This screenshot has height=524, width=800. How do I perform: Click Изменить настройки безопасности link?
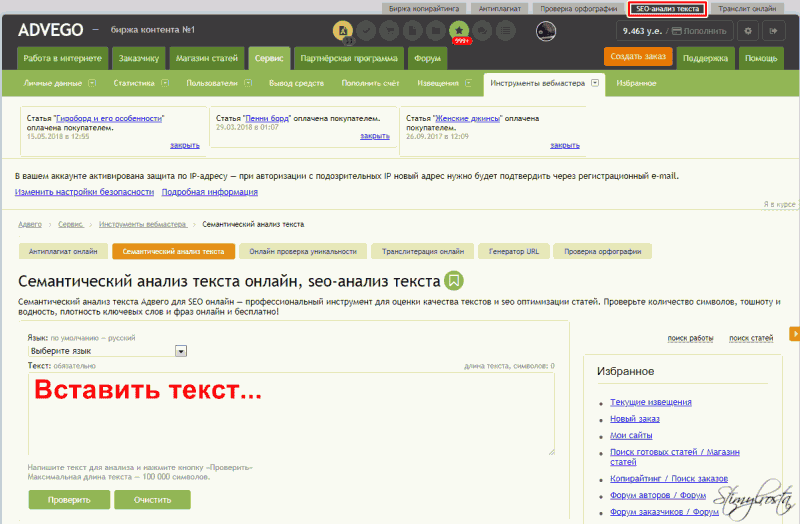pos(84,192)
